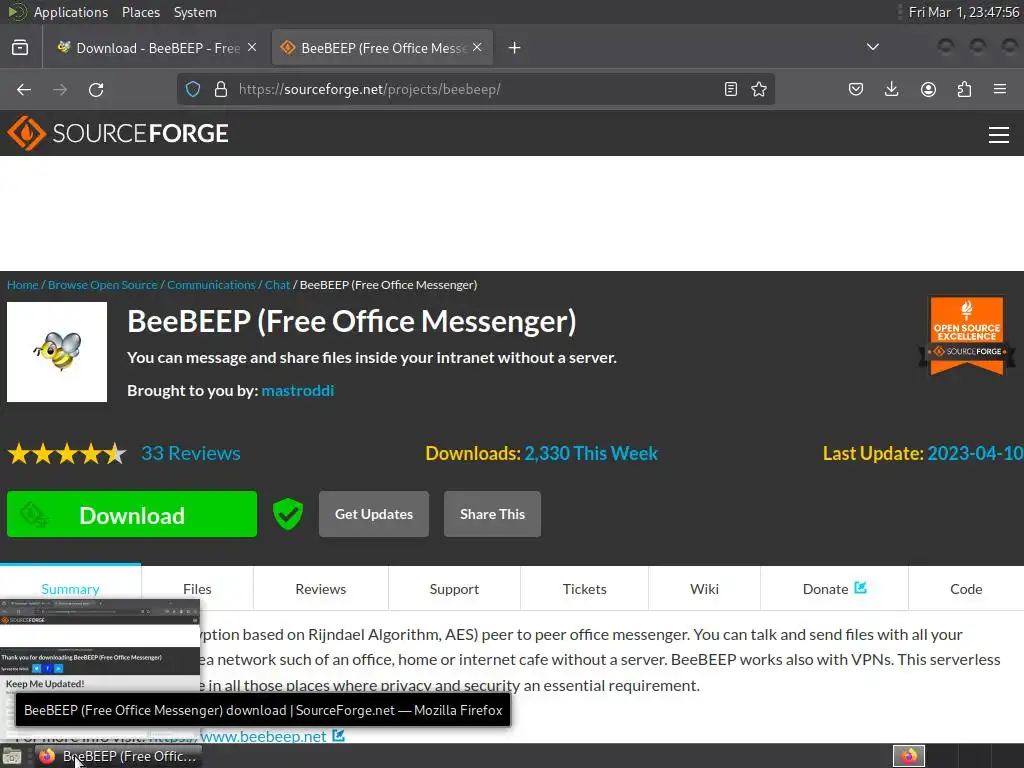Click the Share This button
Screen dimensions: 1024x768
[492, 514]
